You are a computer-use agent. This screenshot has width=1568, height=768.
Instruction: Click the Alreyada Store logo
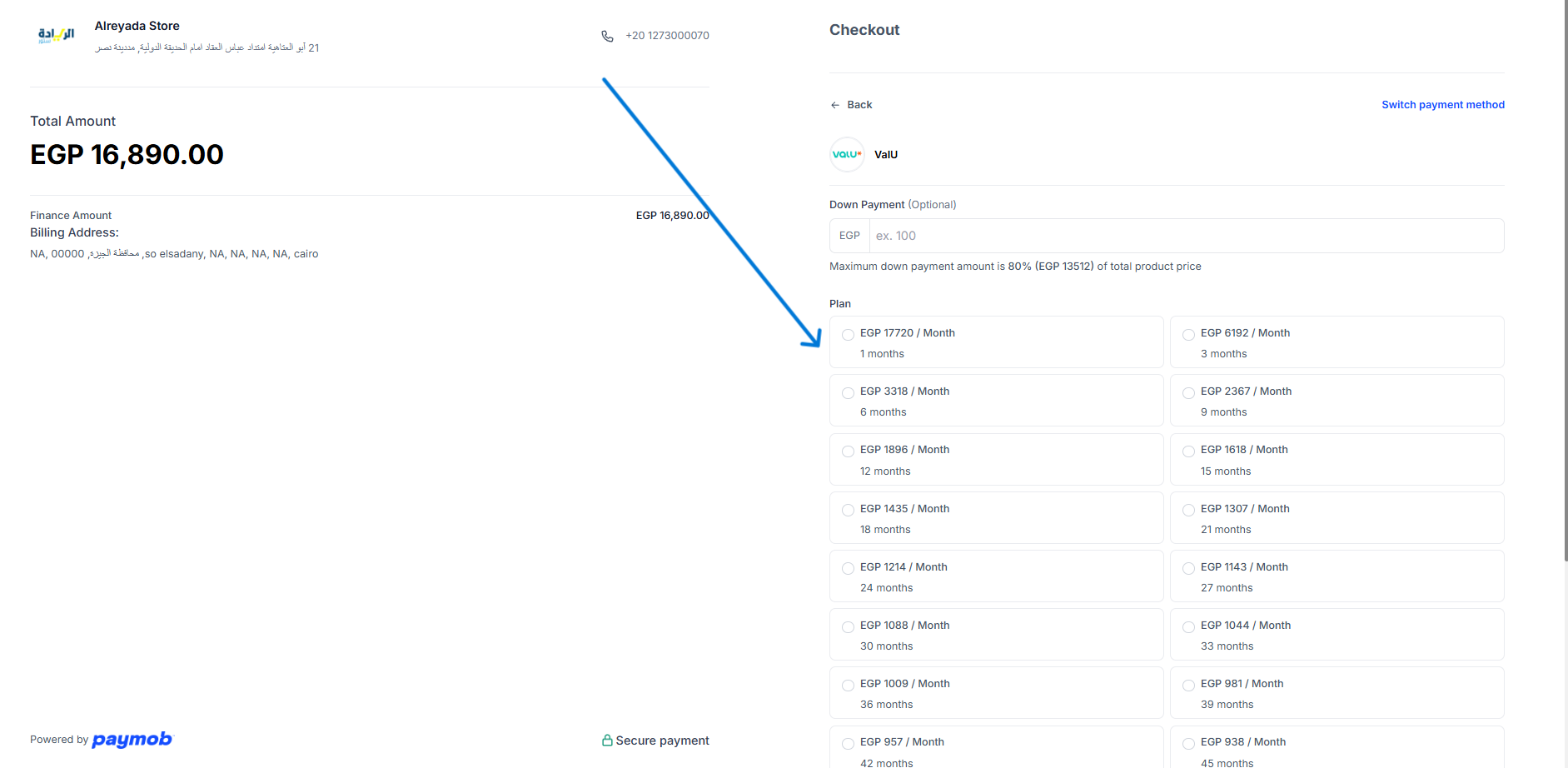tap(56, 35)
